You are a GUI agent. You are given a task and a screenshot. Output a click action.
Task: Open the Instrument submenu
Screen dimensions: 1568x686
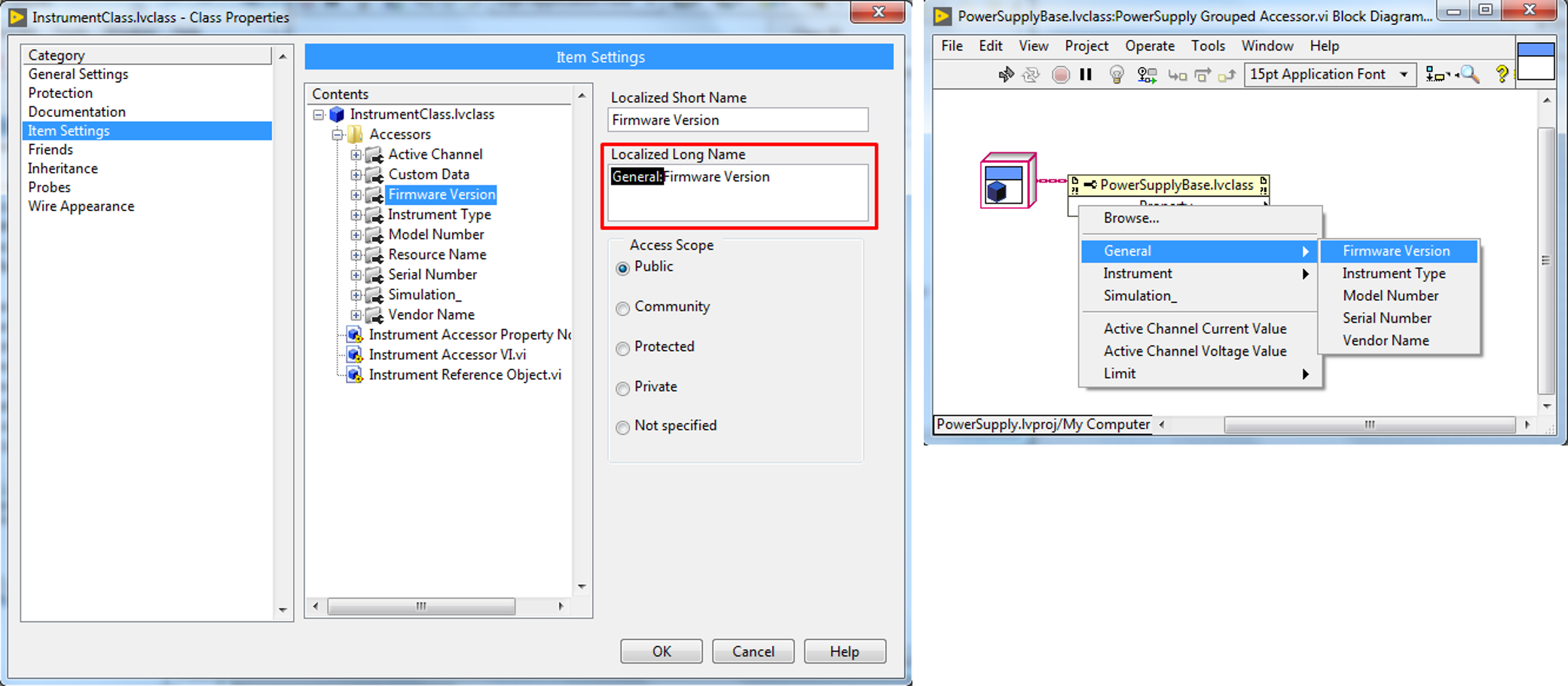(x=1201, y=273)
